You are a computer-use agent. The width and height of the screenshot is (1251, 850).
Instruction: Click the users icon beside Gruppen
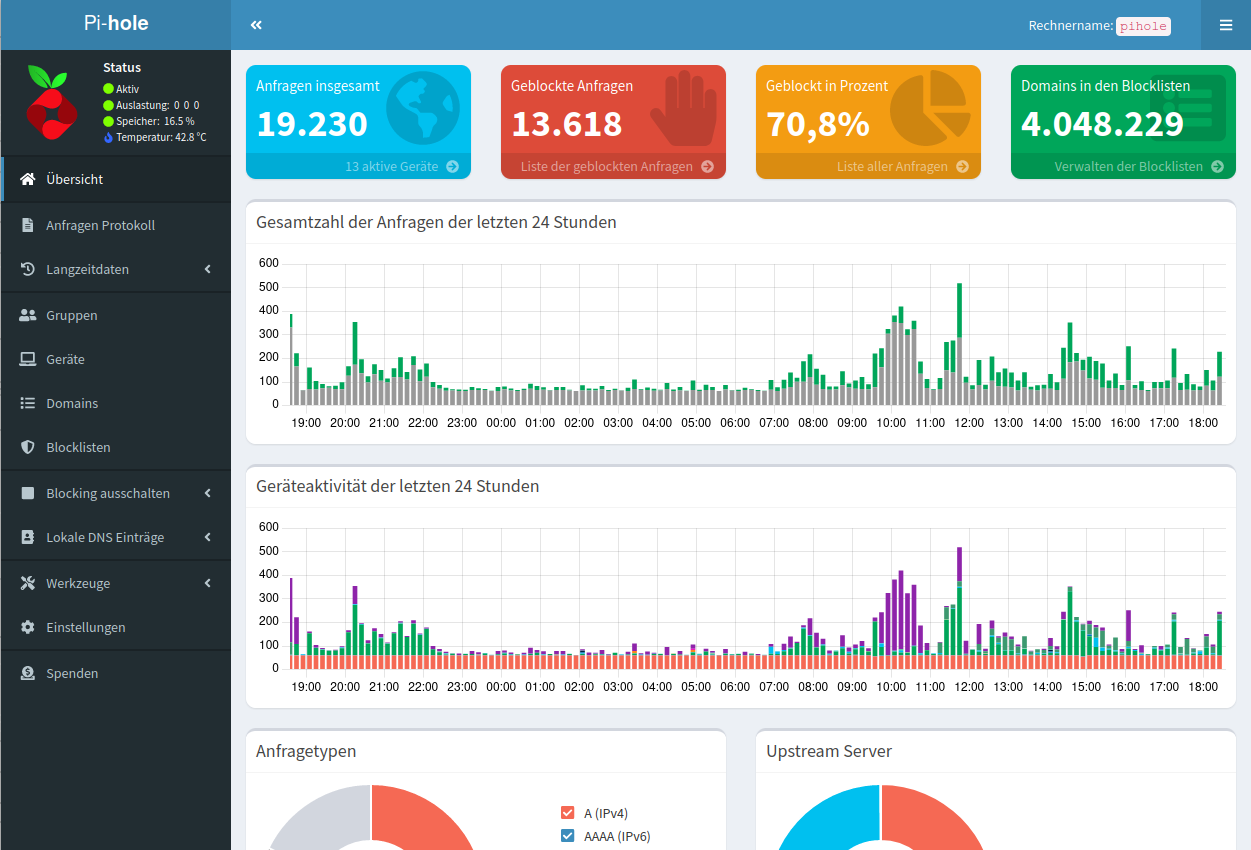28,315
